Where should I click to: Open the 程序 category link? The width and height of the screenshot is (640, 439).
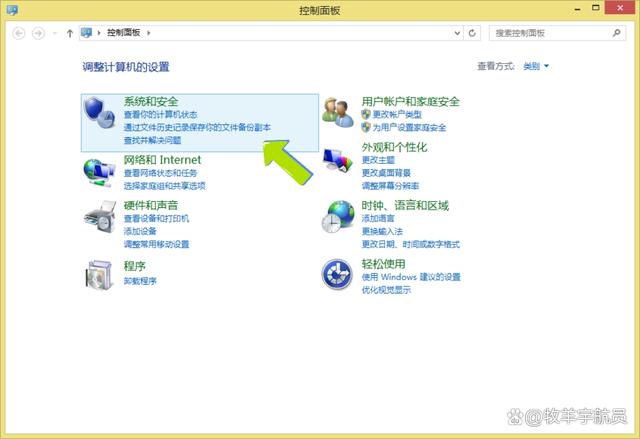click(x=135, y=266)
